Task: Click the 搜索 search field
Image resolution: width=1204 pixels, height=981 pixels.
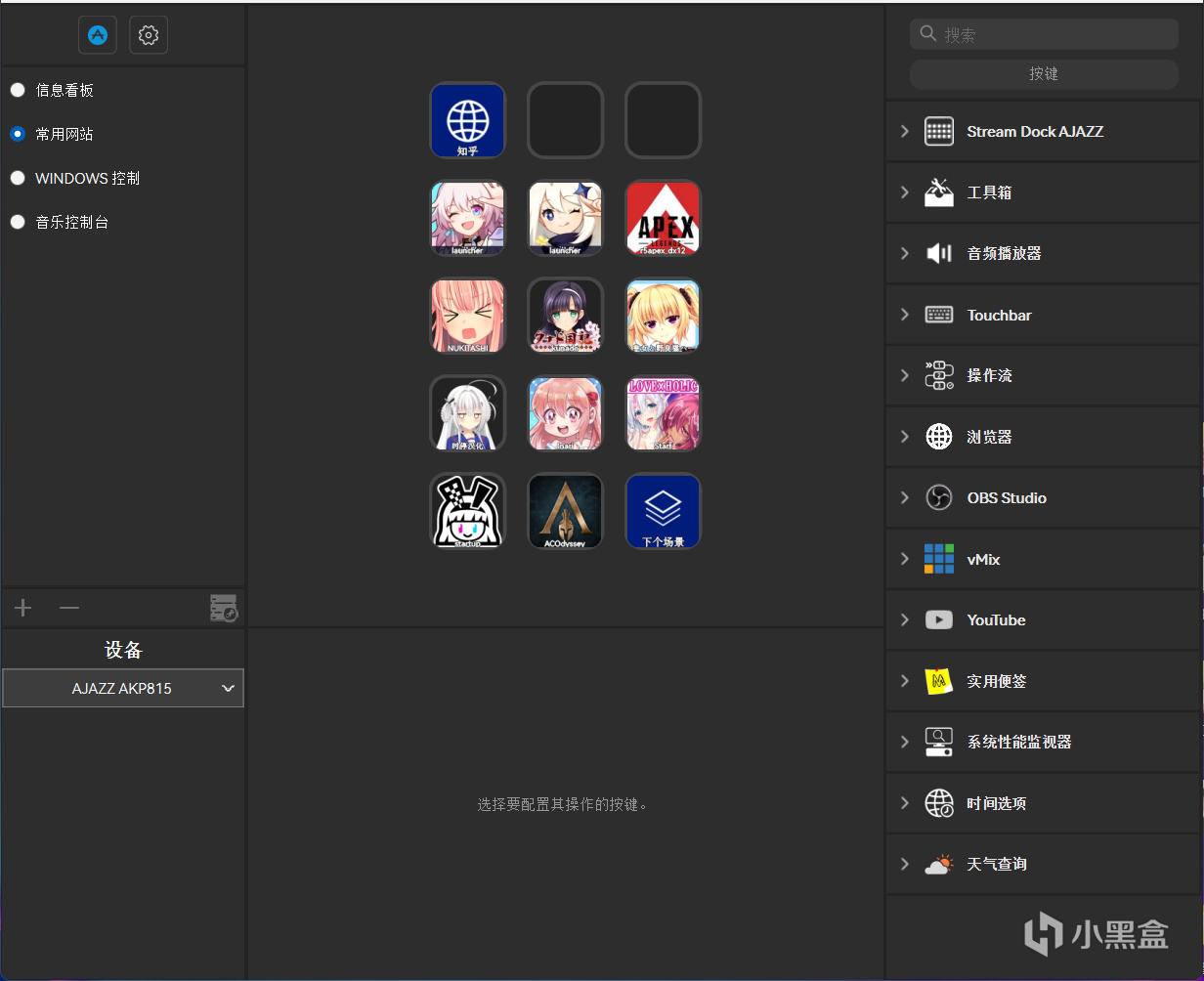Action: click(1044, 34)
